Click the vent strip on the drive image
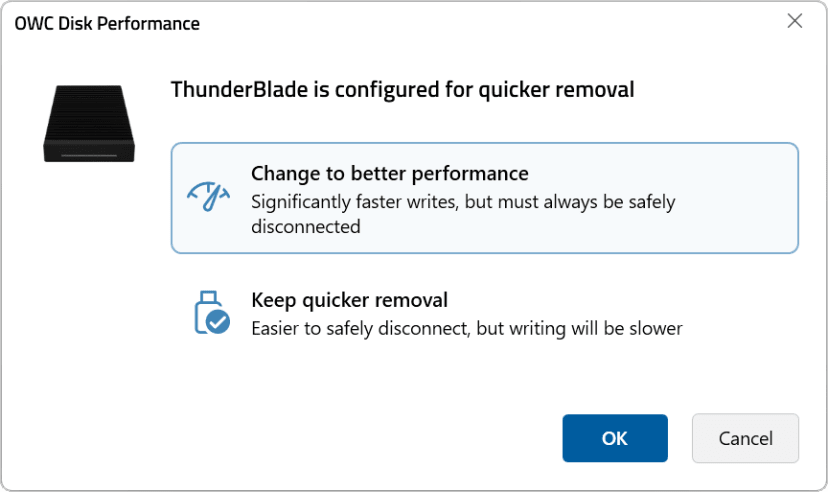This screenshot has height=492, width=828. coord(90,155)
